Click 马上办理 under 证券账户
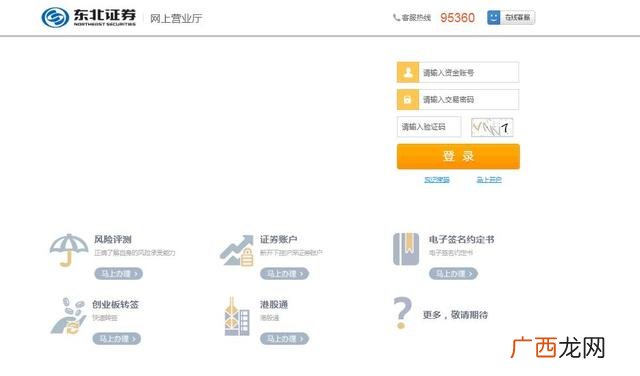This screenshot has width=640, height=376. [284, 274]
